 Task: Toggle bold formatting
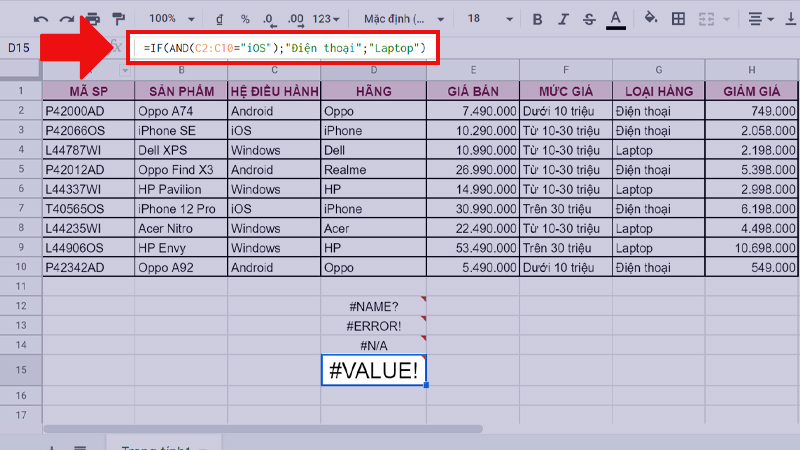tap(538, 19)
